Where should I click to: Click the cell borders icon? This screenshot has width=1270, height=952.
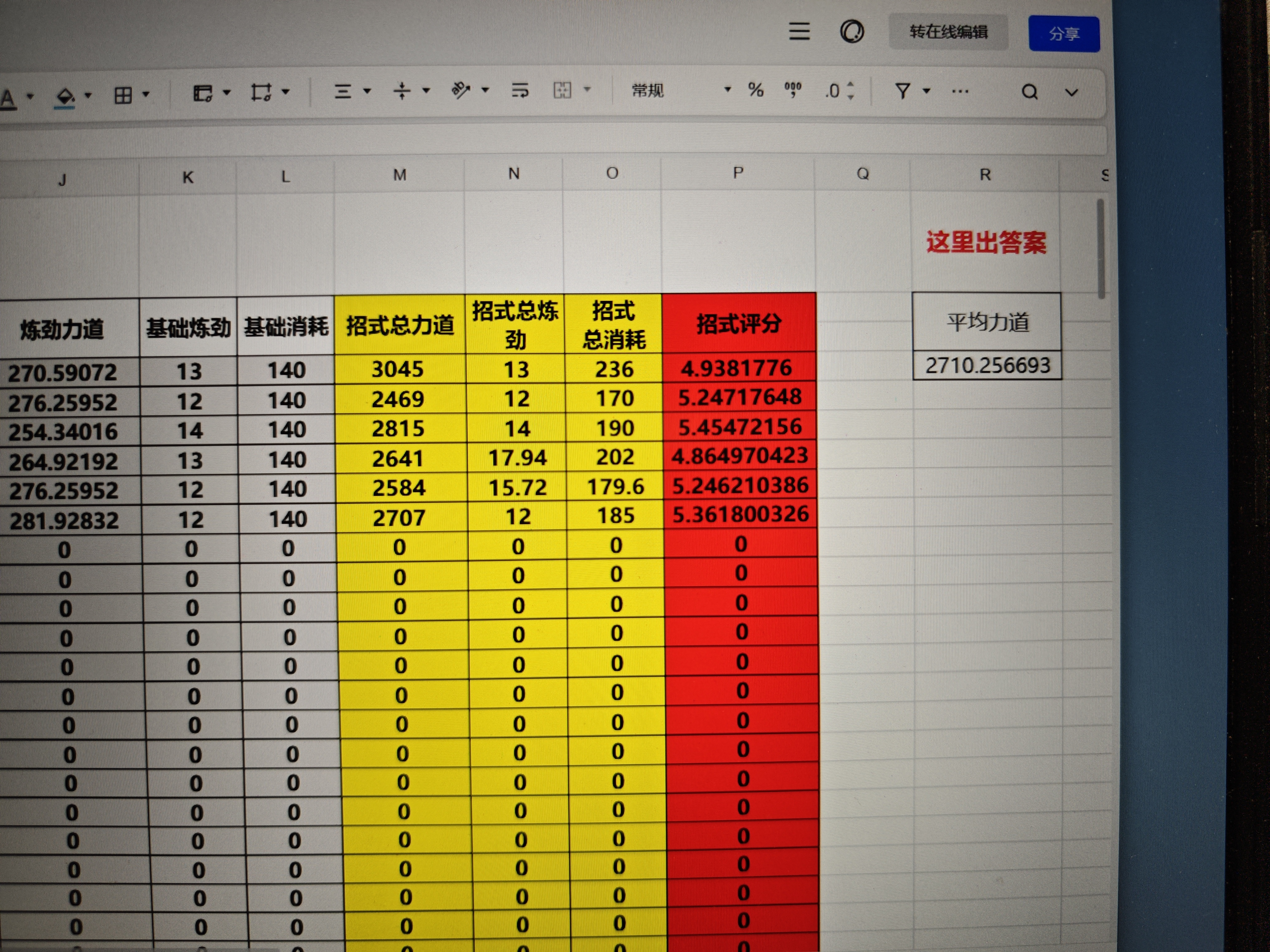(123, 95)
